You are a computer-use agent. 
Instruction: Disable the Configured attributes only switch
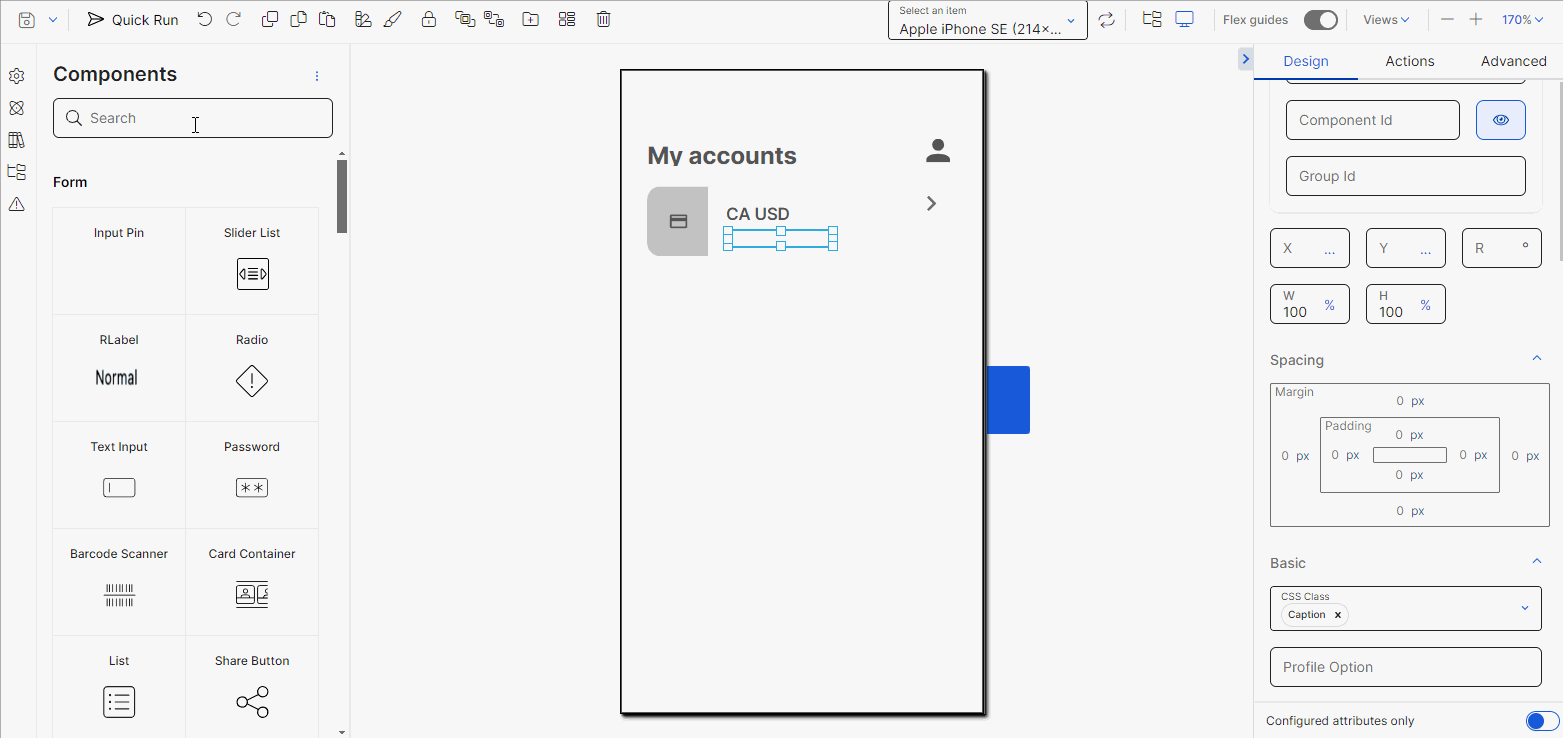(x=1541, y=720)
